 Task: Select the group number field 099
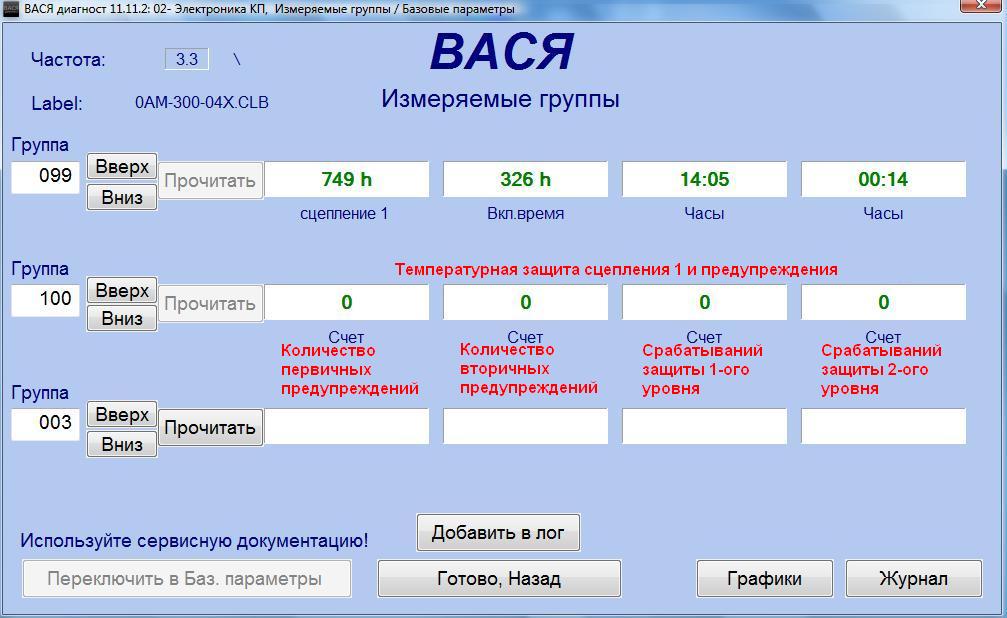point(46,177)
